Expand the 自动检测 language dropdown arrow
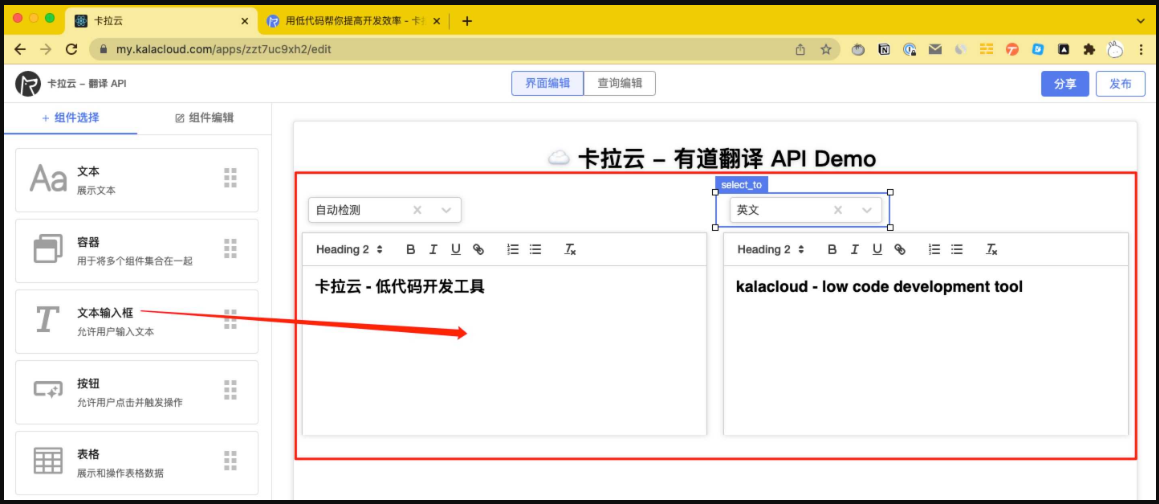Viewport: 1159px width, 504px height. [446, 211]
